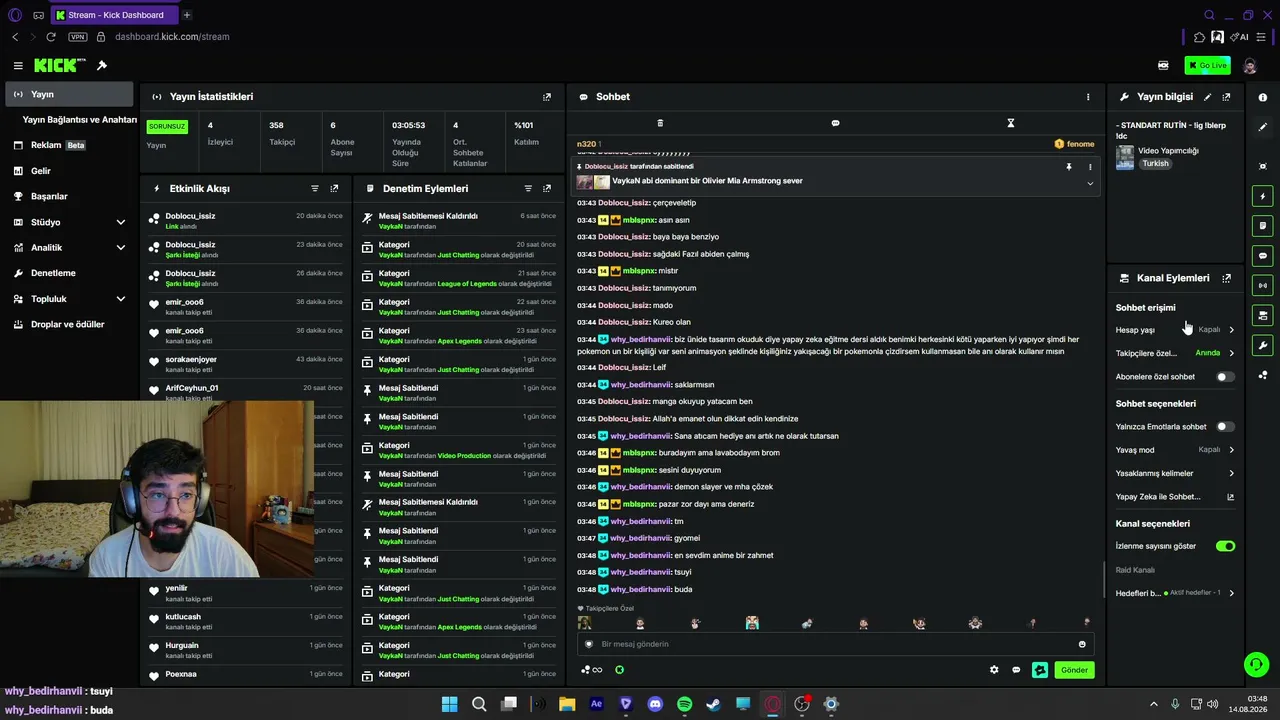This screenshot has width=1280, height=720.
Task: Click the Kick logo
Action: pyautogui.click(x=59, y=66)
